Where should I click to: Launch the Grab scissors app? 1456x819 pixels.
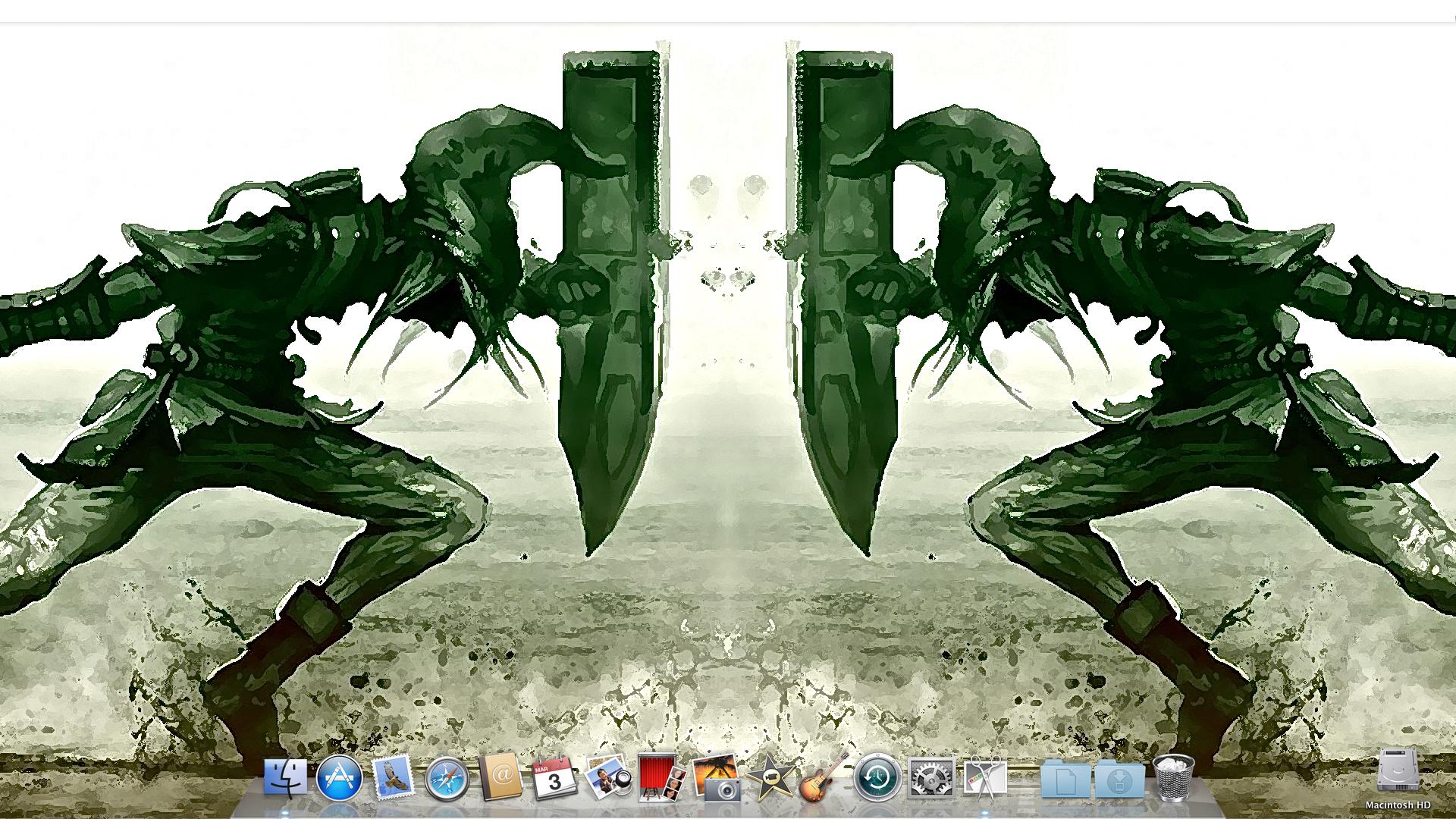tap(985, 777)
